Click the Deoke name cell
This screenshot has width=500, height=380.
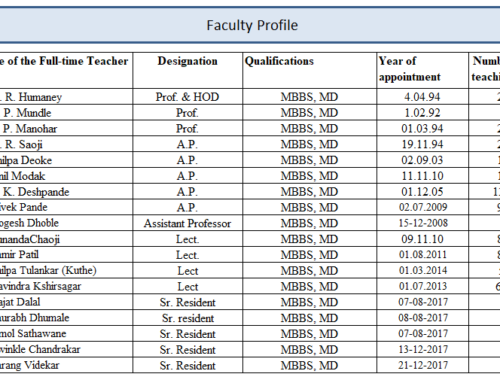point(66,160)
